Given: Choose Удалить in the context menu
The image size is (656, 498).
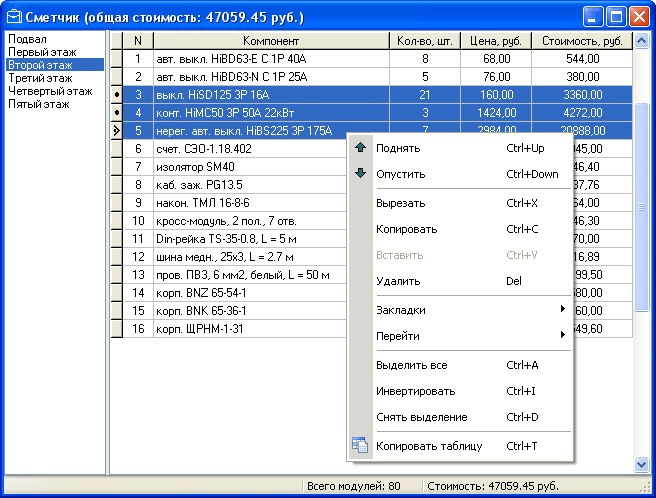Looking at the screenshot, I should tap(460, 281).
